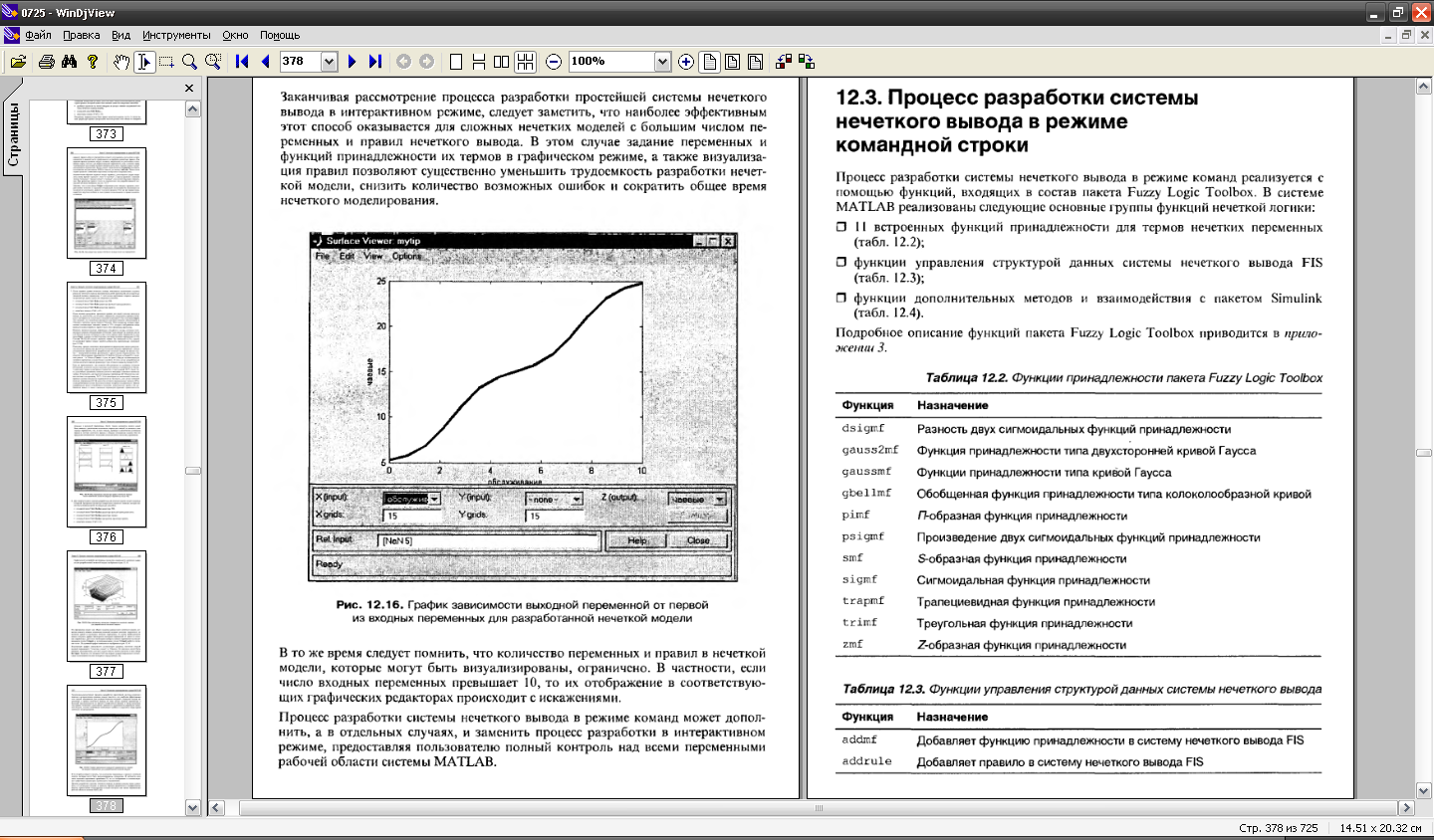Go to the next page arrow
Image resolution: width=1434 pixels, height=840 pixels.
352,62
